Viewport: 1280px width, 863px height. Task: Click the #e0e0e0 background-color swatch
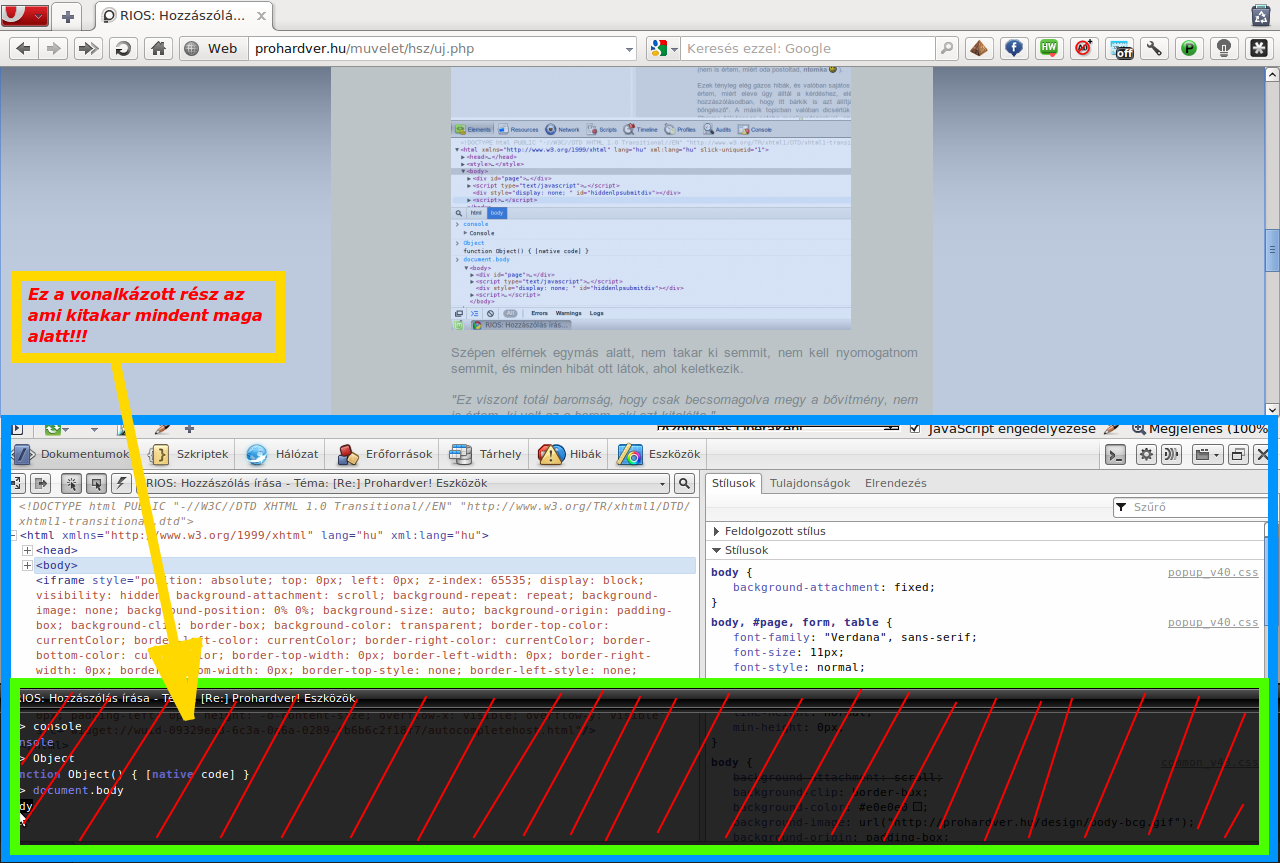point(918,807)
